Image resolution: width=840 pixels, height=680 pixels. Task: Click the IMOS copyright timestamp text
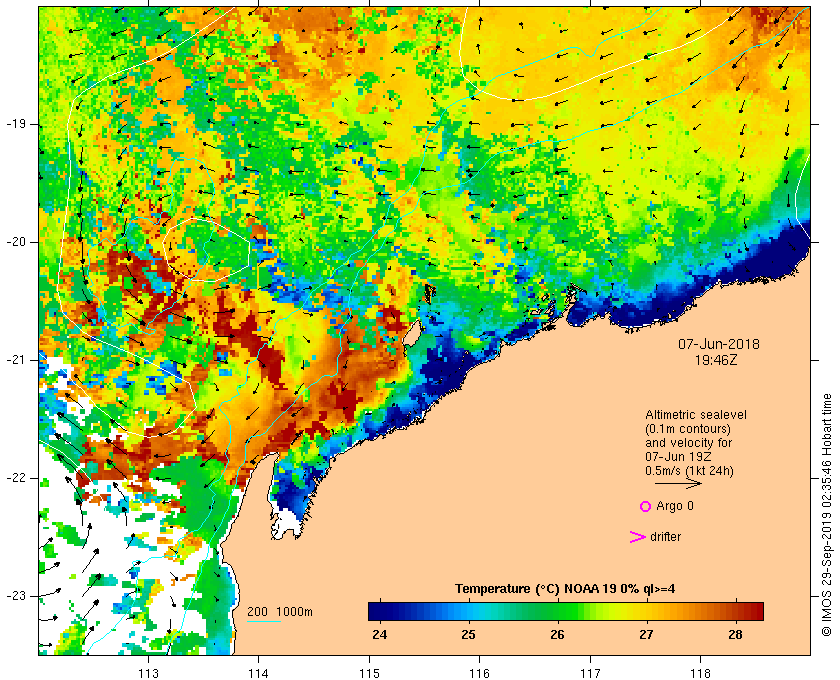826,515
